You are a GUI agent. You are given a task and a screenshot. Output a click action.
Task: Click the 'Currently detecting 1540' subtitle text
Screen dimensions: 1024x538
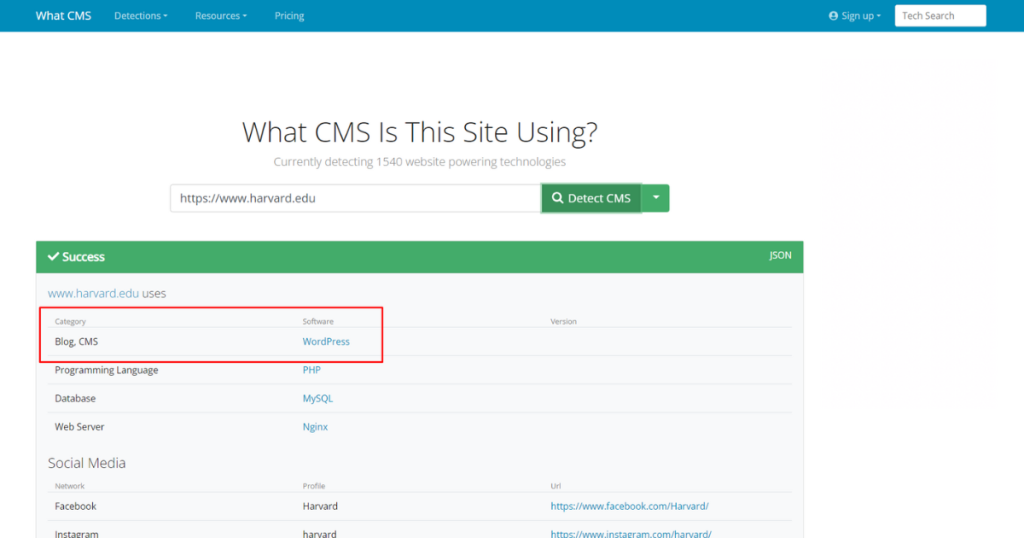[419, 161]
